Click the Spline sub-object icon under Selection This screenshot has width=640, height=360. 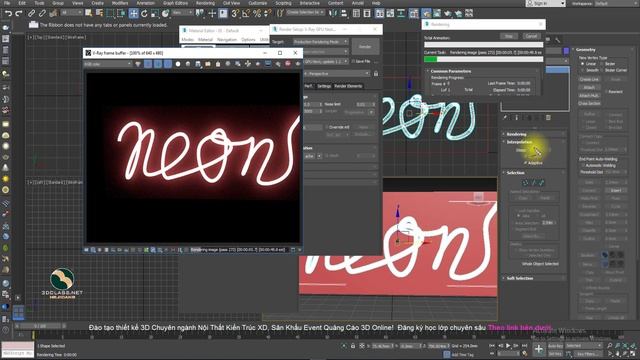tap(542, 182)
